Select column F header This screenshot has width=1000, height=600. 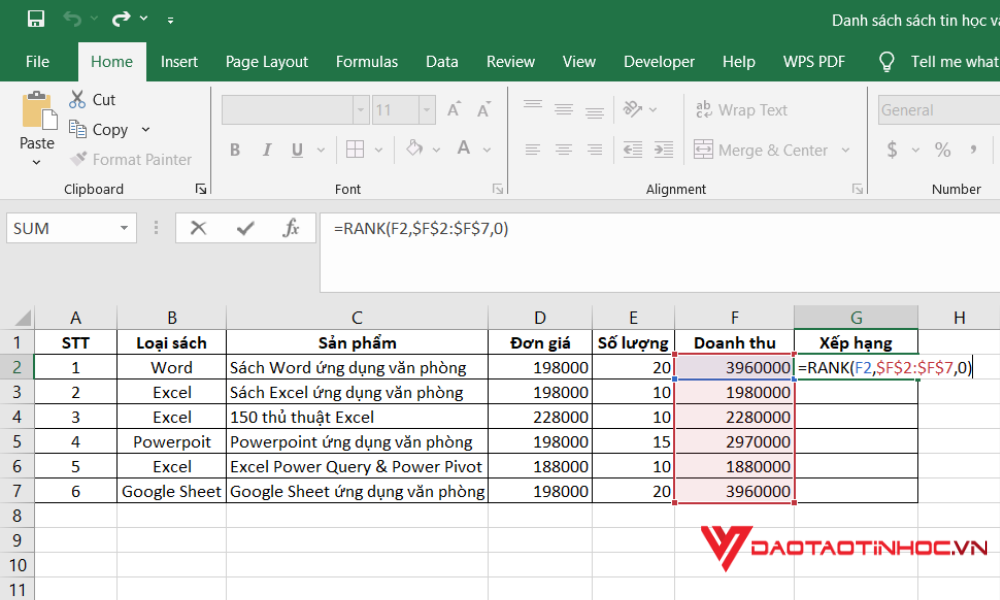click(x=735, y=318)
